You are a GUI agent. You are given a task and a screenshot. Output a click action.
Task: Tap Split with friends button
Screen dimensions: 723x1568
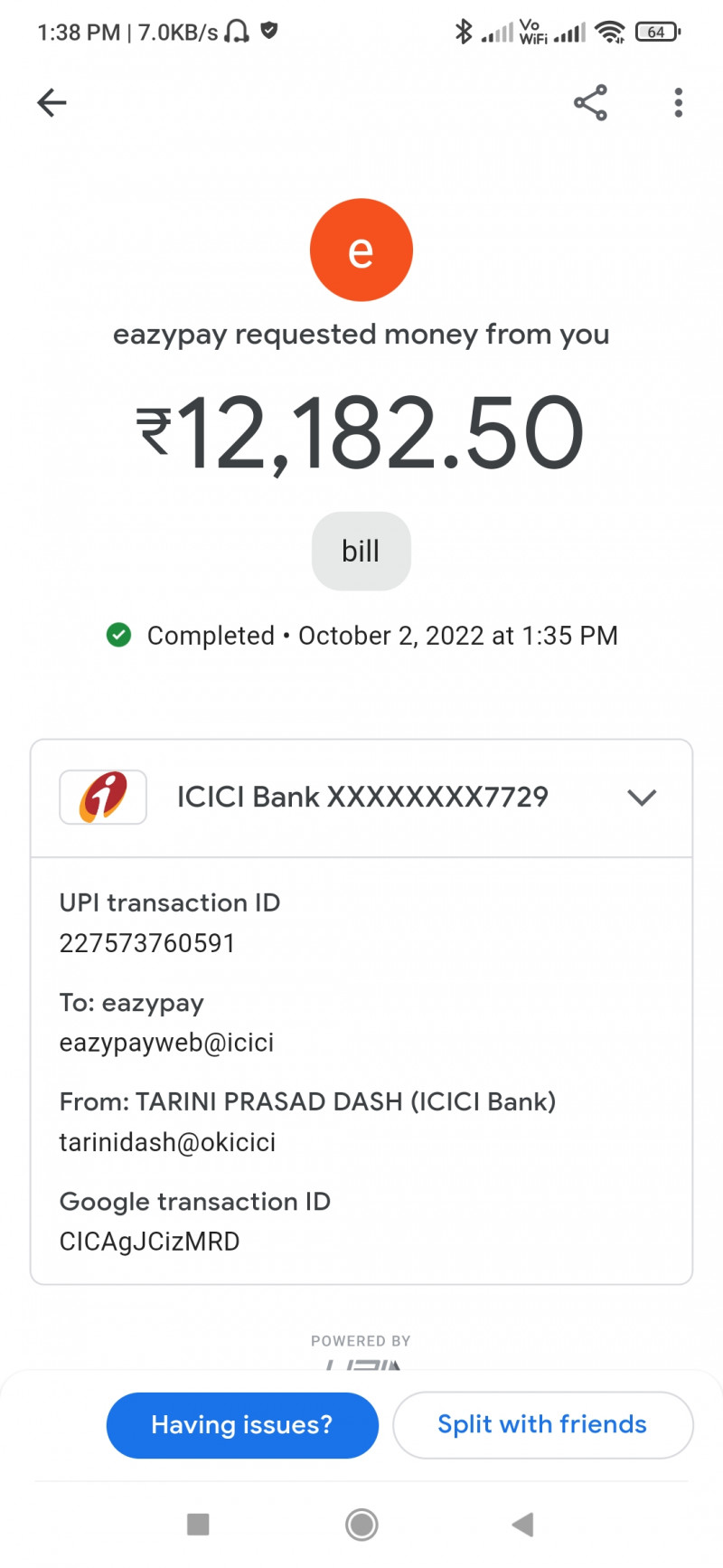(x=542, y=1425)
